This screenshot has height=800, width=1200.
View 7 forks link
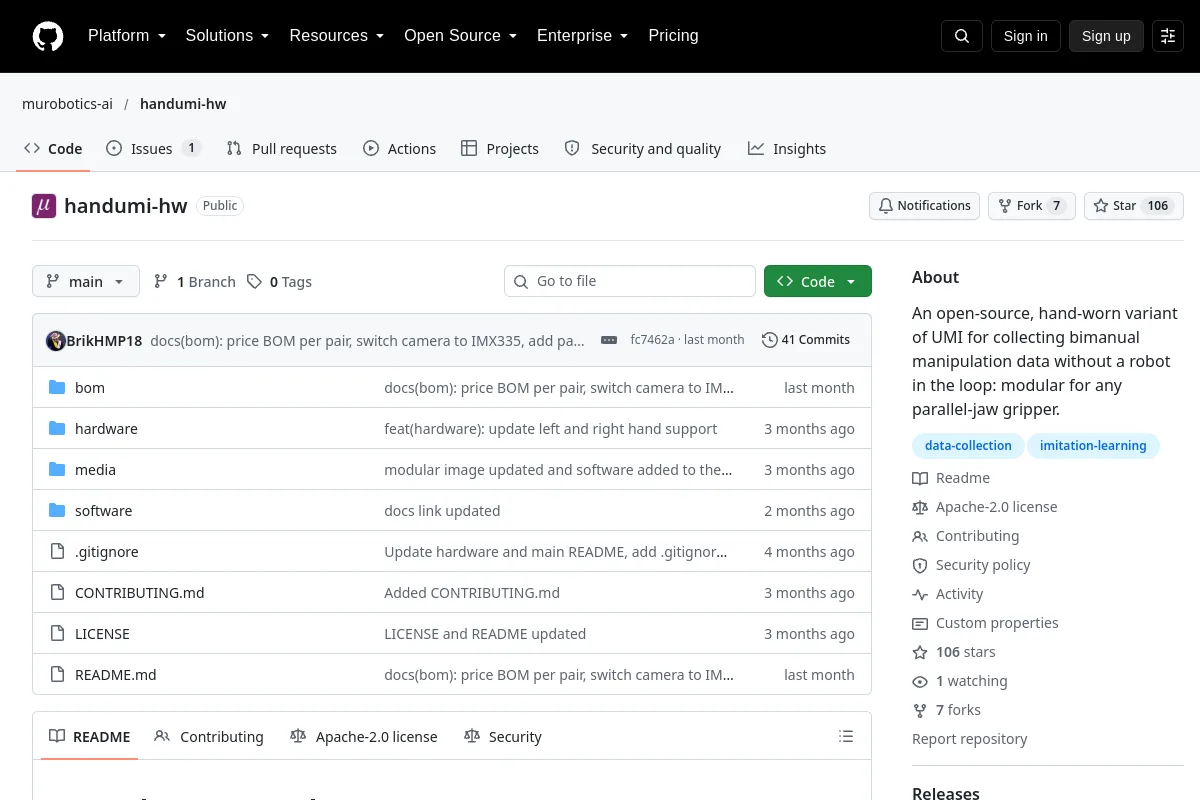[x=946, y=711]
